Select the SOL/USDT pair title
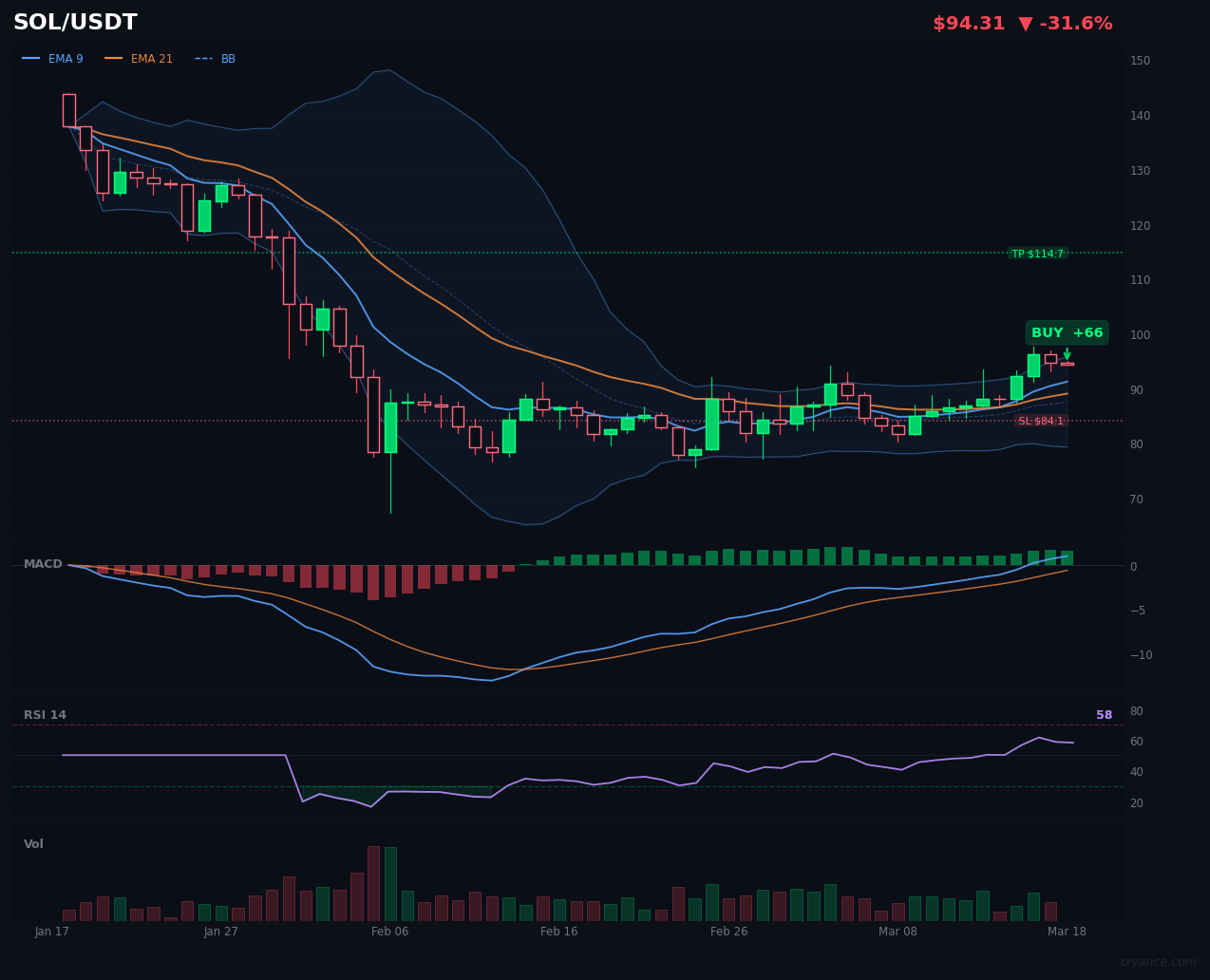Image resolution: width=1210 pixels, height=980 pixels. tap(74, 21)
